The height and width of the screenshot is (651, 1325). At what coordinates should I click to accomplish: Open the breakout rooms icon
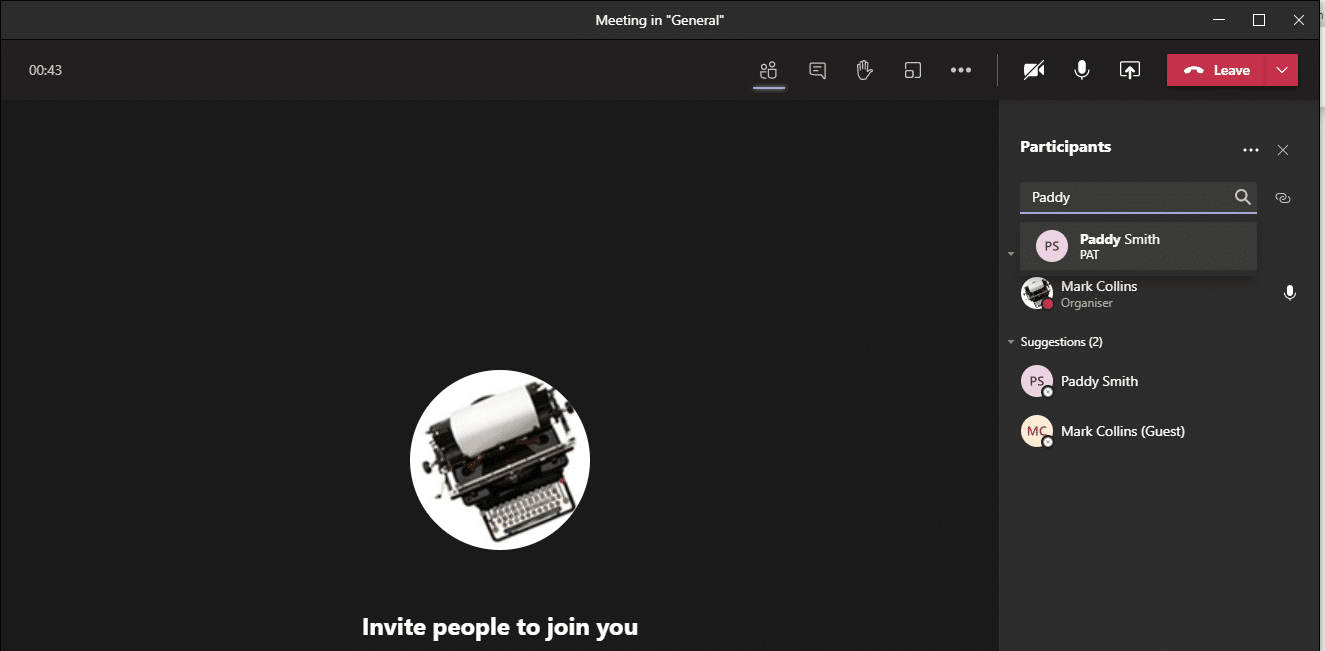[912, 70]
